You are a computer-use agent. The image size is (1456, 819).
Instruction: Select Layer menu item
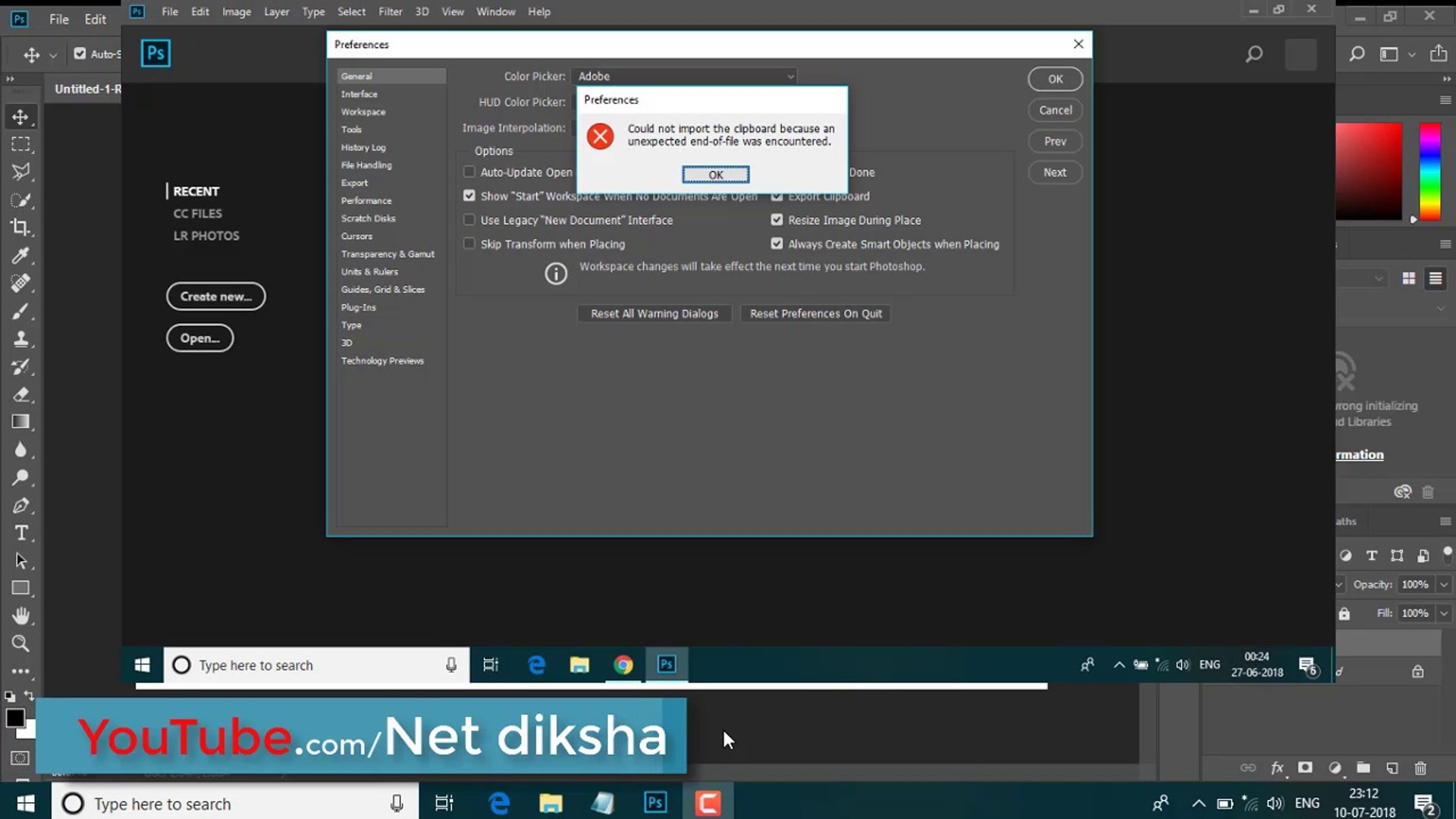click(x=277, y=11)
